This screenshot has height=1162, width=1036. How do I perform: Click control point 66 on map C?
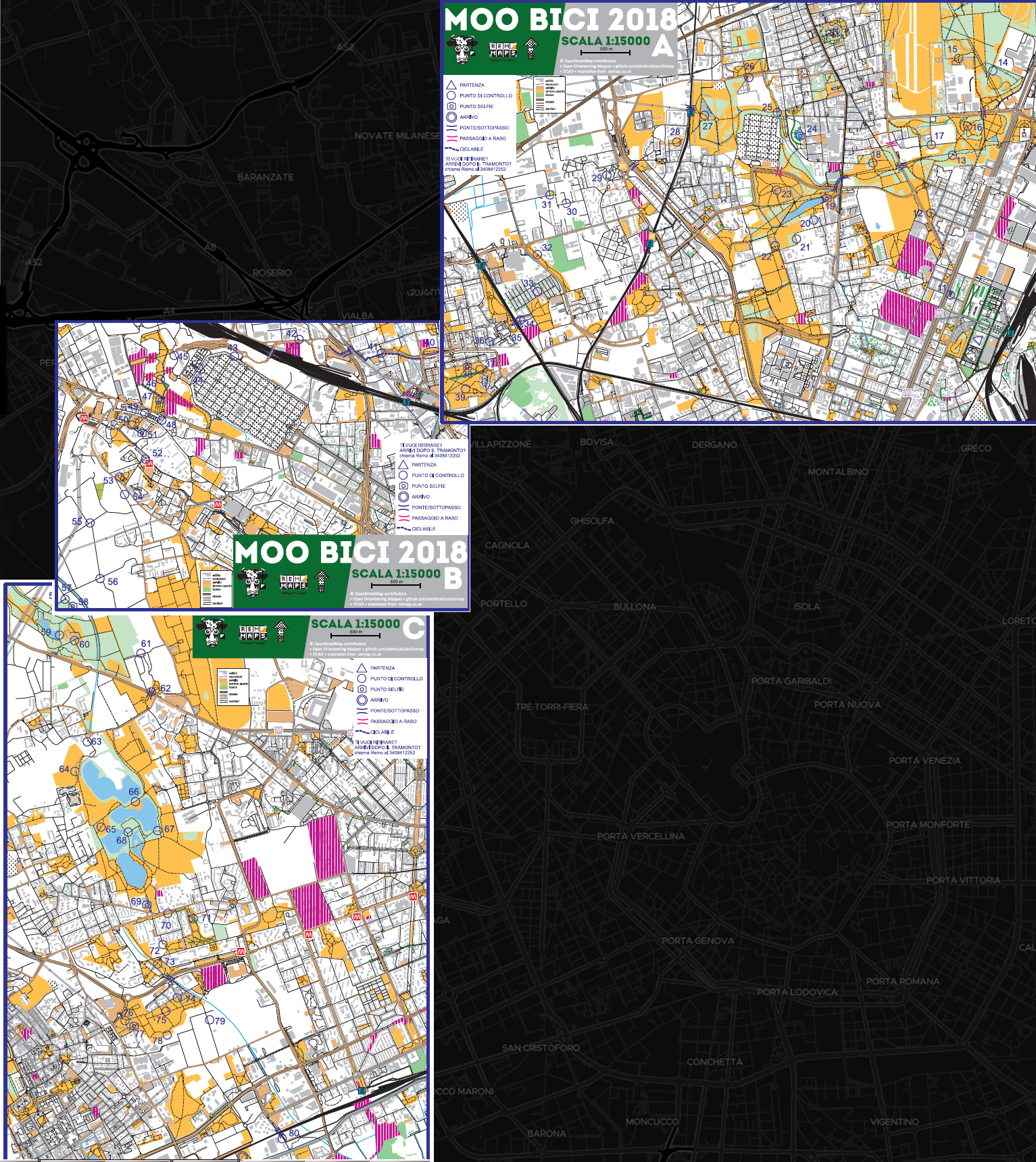coord(135,802)
